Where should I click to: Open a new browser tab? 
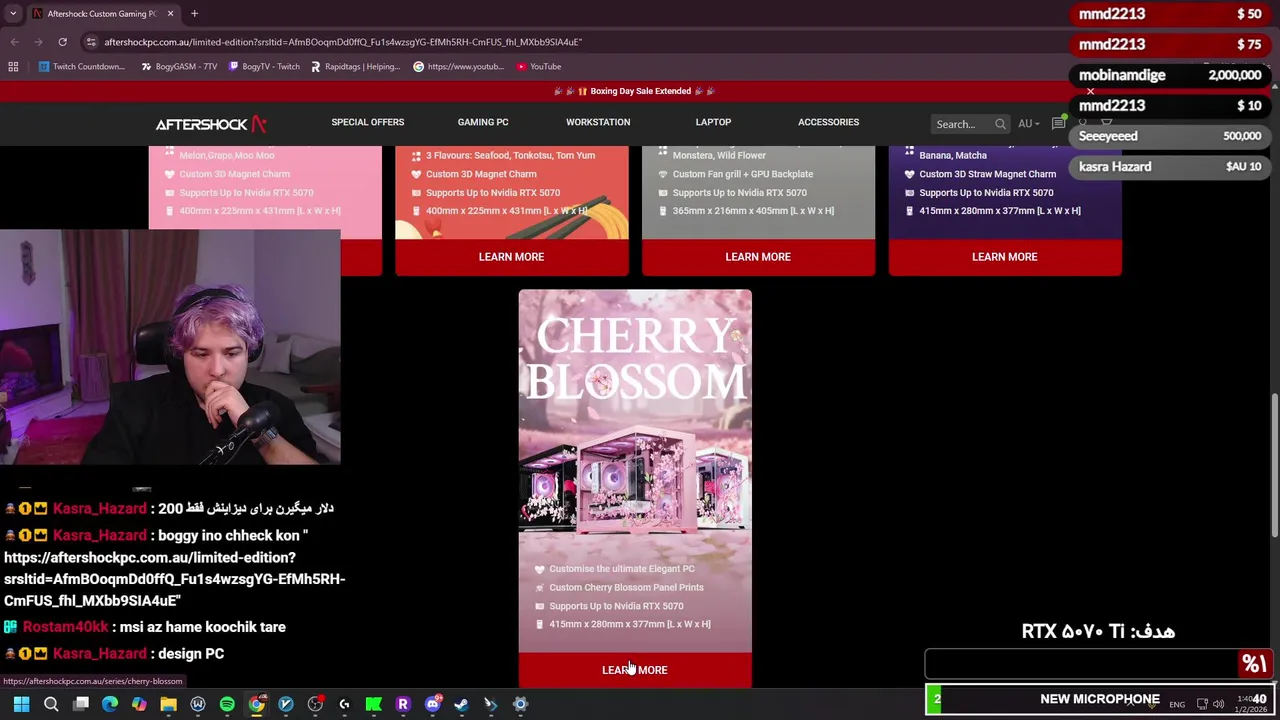point(194,13)
